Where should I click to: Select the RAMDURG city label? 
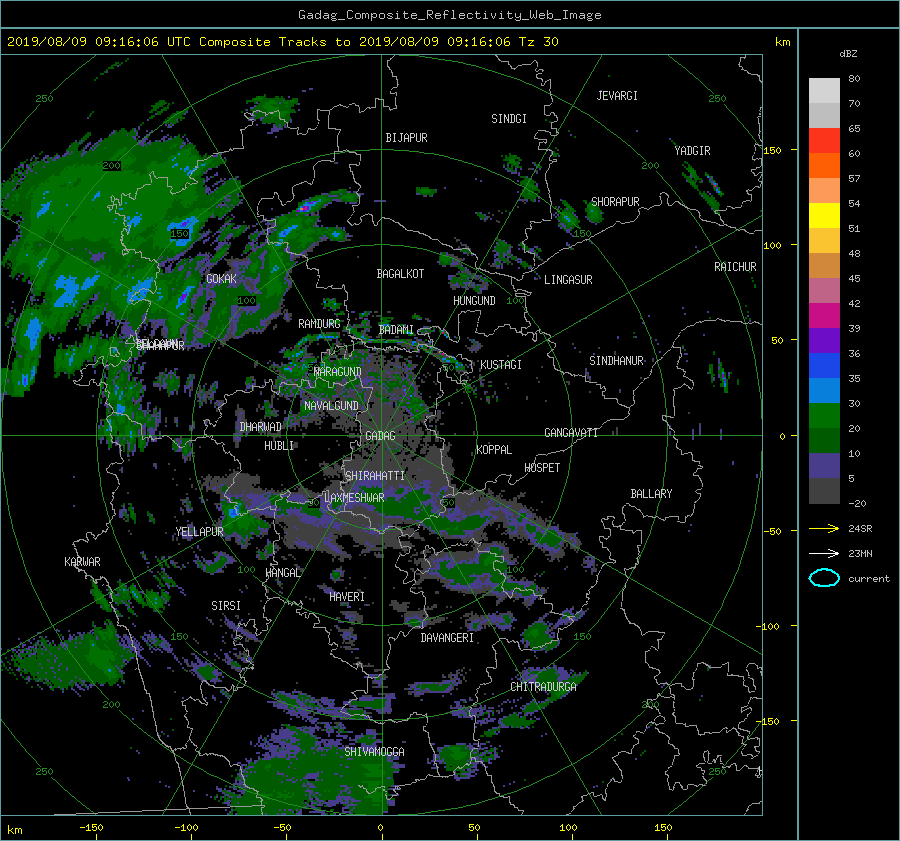click(319, 324)
